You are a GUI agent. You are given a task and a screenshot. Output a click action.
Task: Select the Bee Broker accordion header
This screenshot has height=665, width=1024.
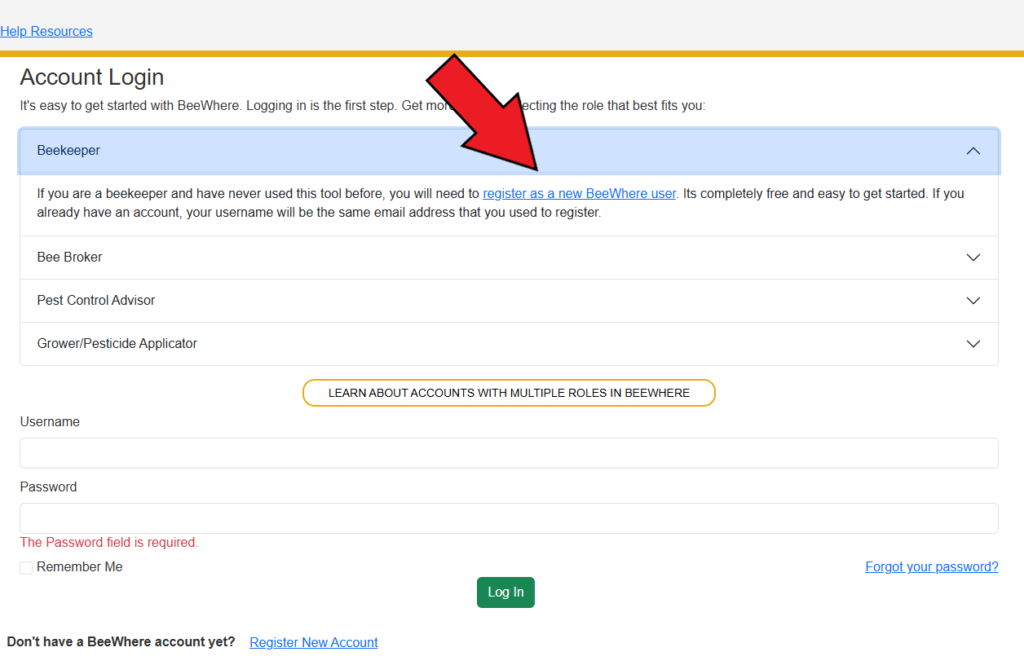(x=68, y=257)
